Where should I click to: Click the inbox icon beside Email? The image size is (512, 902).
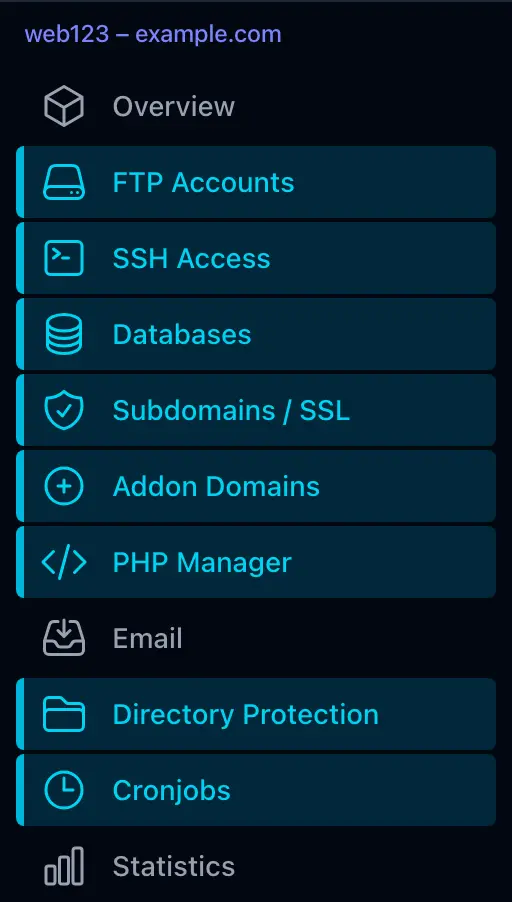(x=64, y=638)
